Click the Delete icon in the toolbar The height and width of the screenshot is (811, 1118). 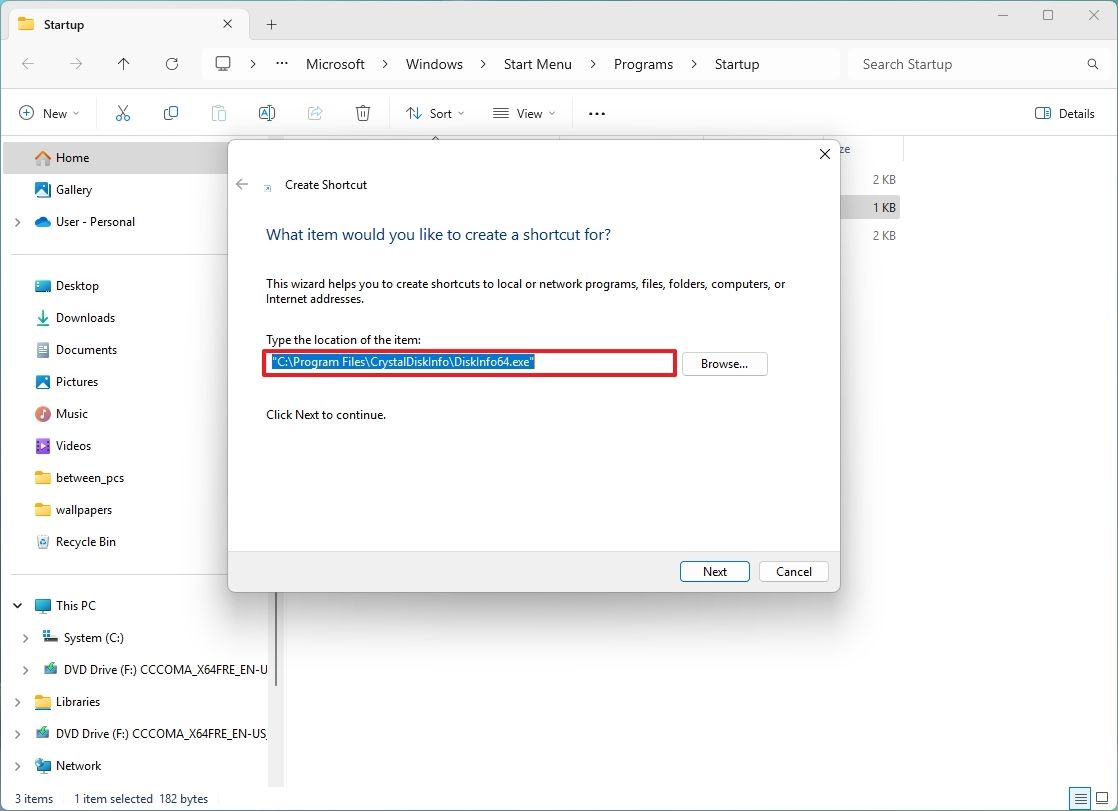tap(362, 113)
